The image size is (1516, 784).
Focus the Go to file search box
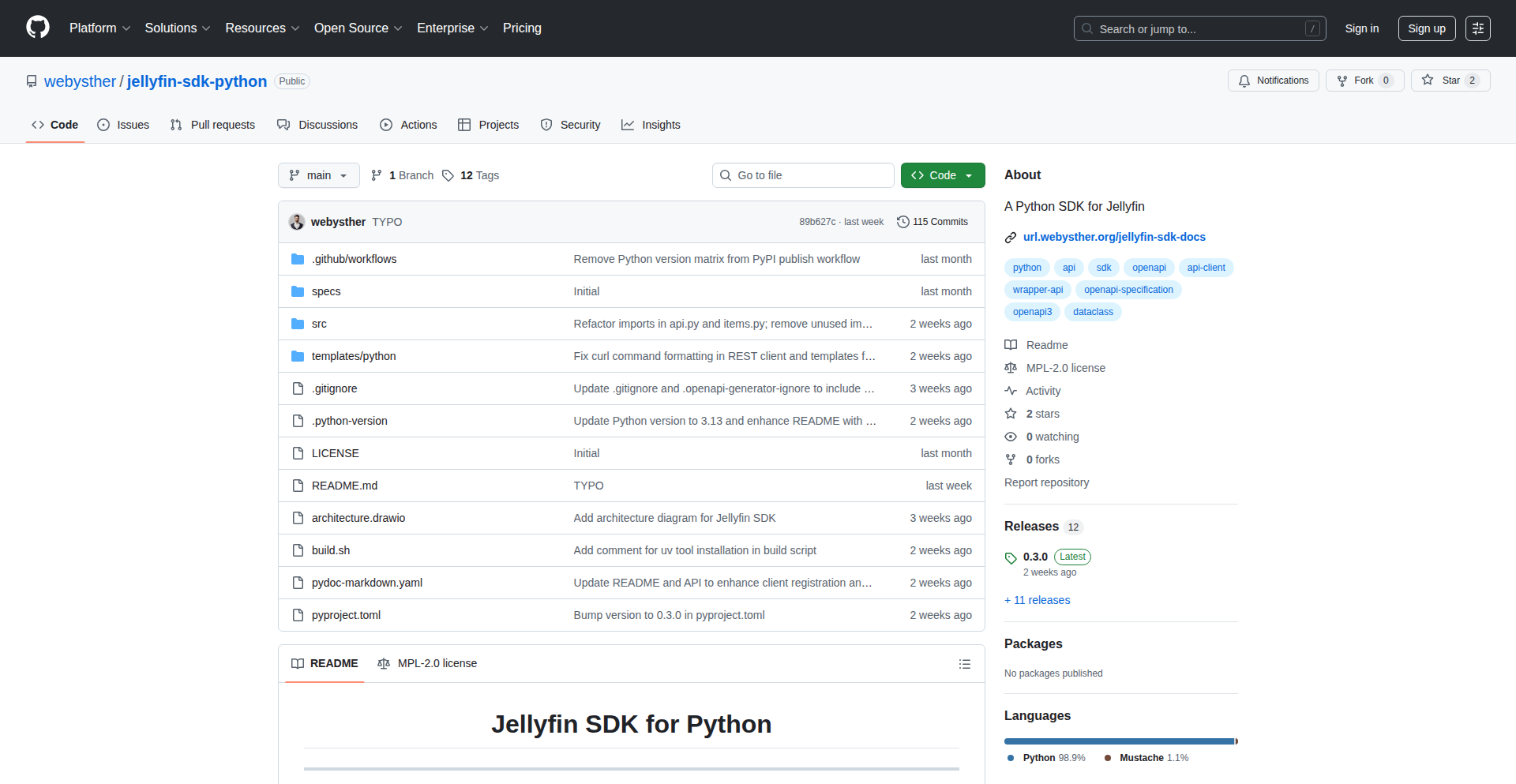[803, 175]
